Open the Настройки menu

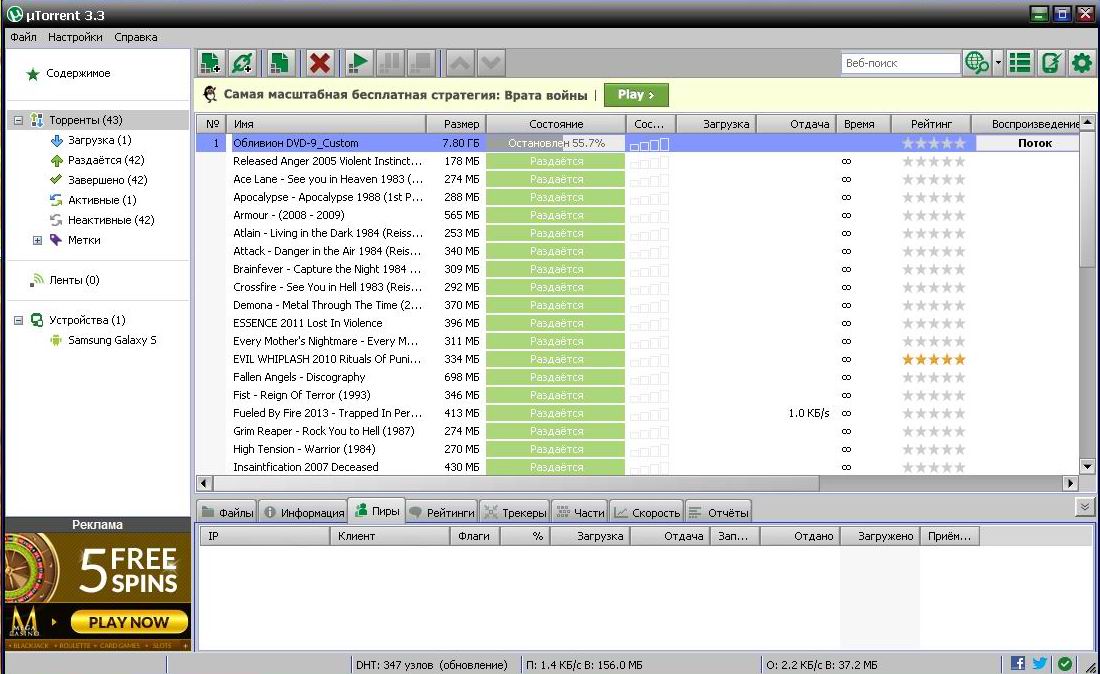coord(75,37)
